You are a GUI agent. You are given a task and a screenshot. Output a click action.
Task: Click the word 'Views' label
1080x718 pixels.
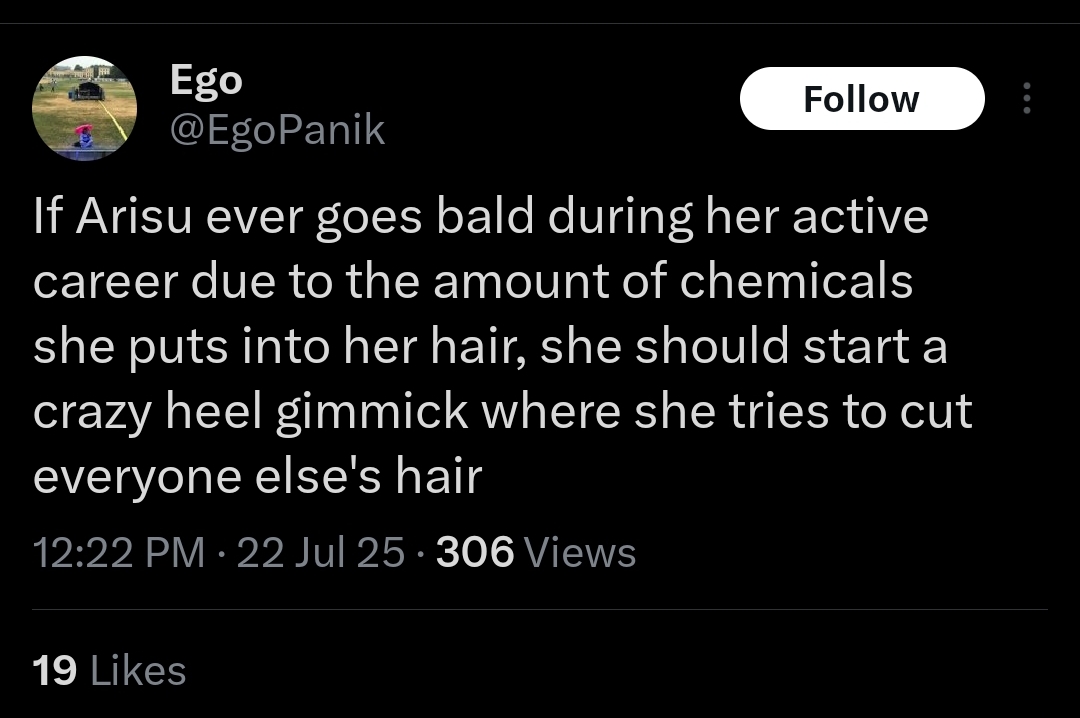click(x=580, y=552)
